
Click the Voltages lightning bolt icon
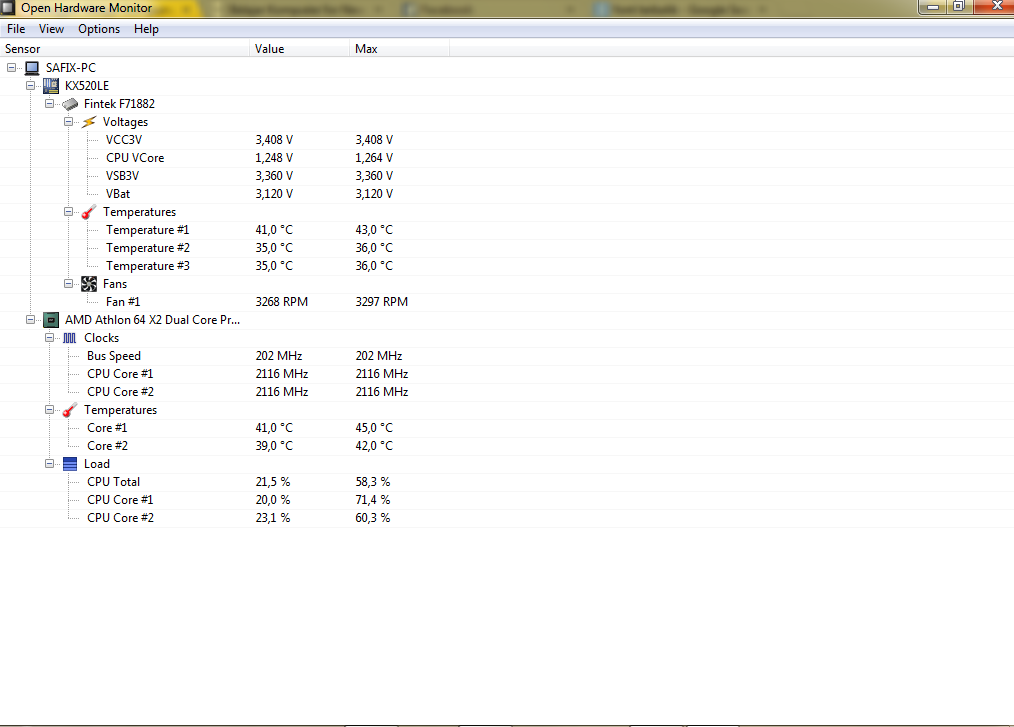click(89, 122)
